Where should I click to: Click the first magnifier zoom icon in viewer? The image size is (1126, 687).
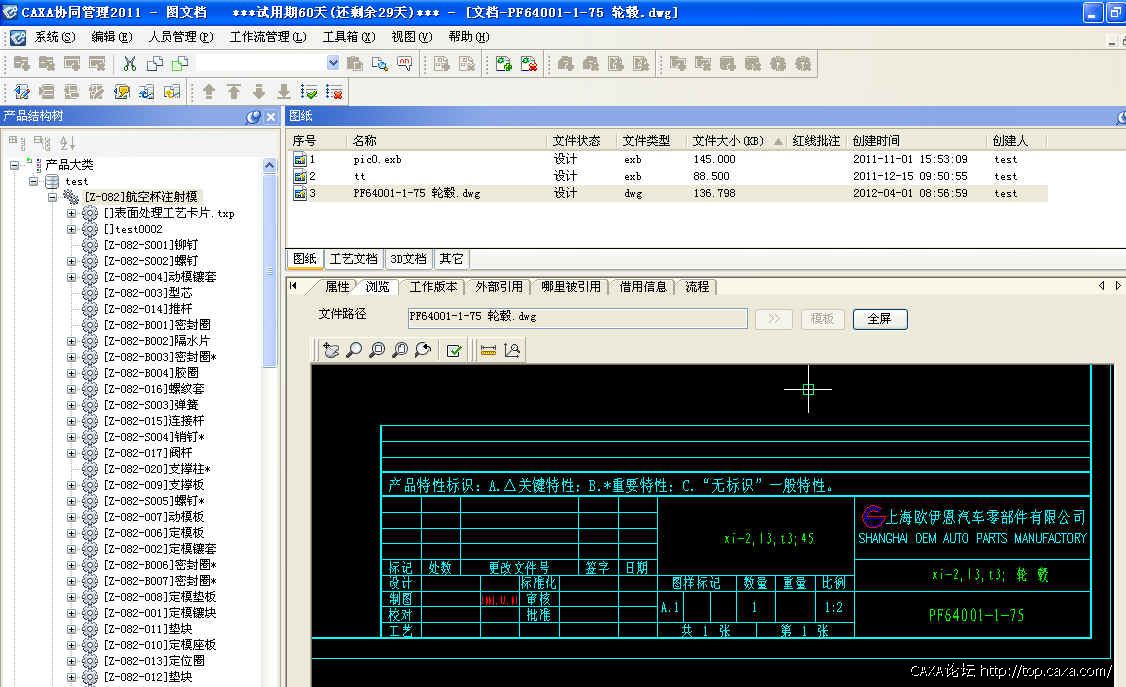click(354, 350)
